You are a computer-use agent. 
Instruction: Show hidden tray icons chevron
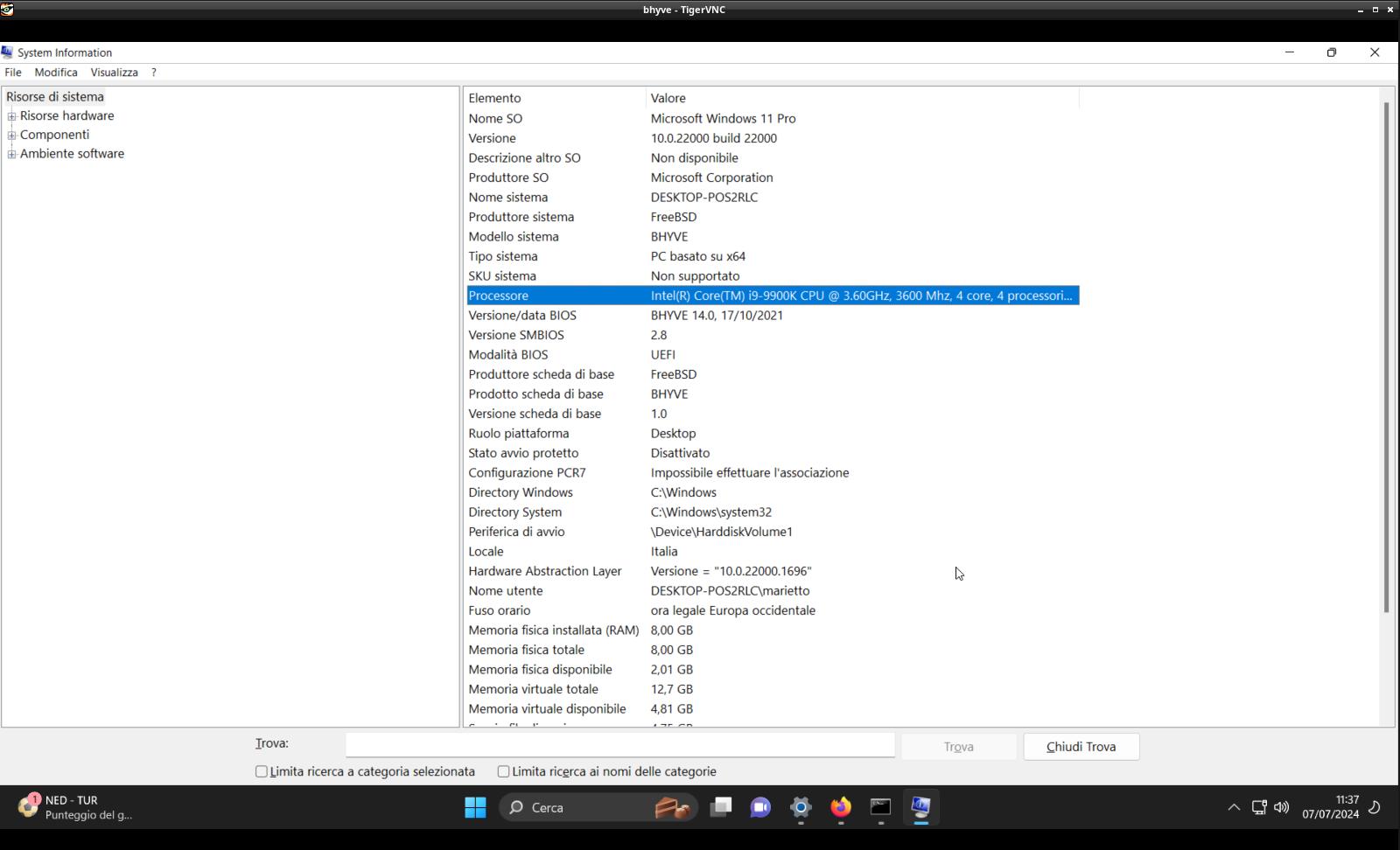[1234, 807]
